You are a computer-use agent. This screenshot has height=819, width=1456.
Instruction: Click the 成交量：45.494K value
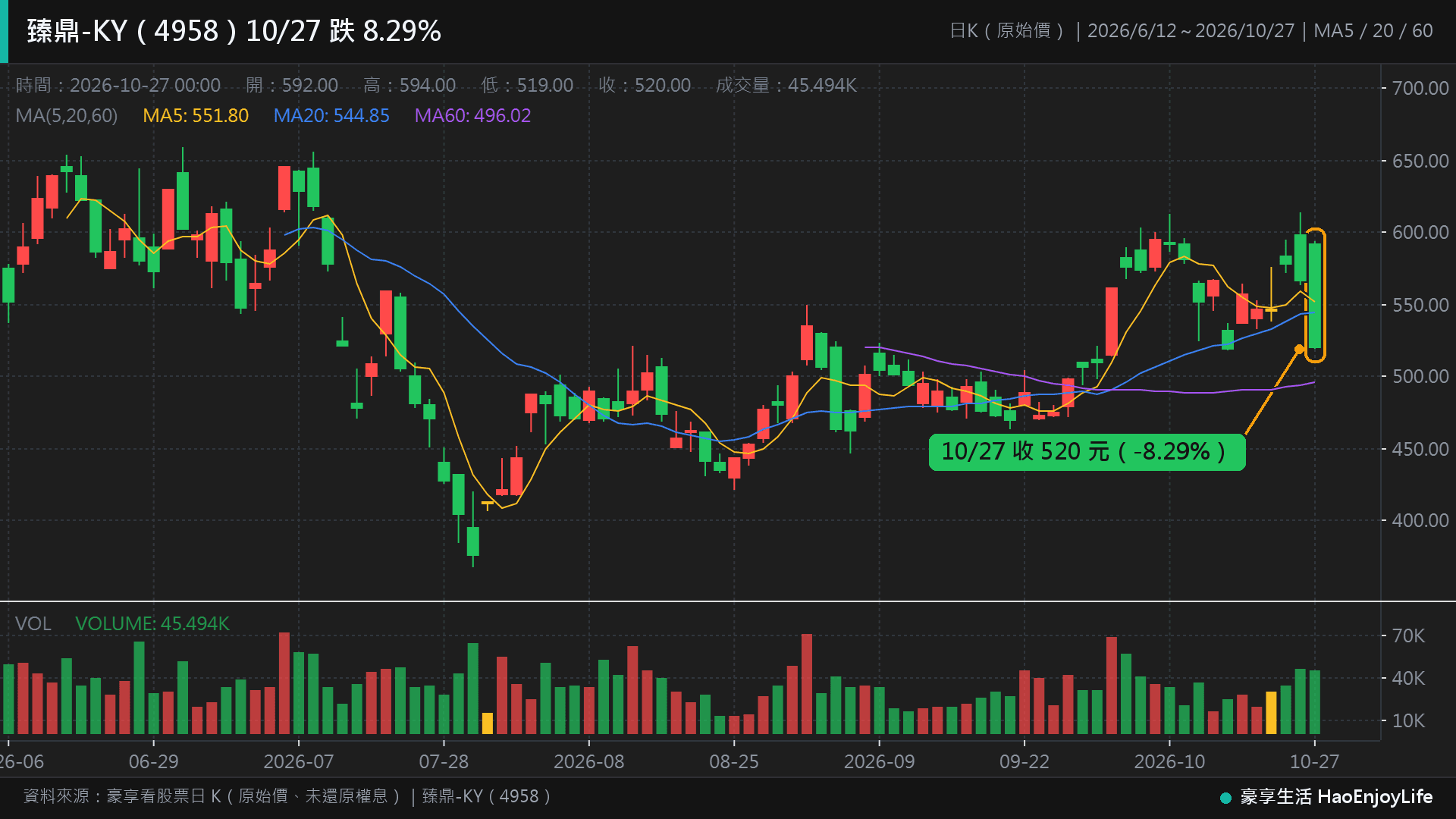[786, 85]
